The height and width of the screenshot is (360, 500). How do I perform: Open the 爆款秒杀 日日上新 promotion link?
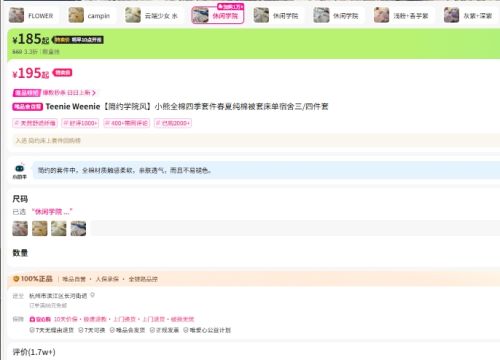(68, 92)
